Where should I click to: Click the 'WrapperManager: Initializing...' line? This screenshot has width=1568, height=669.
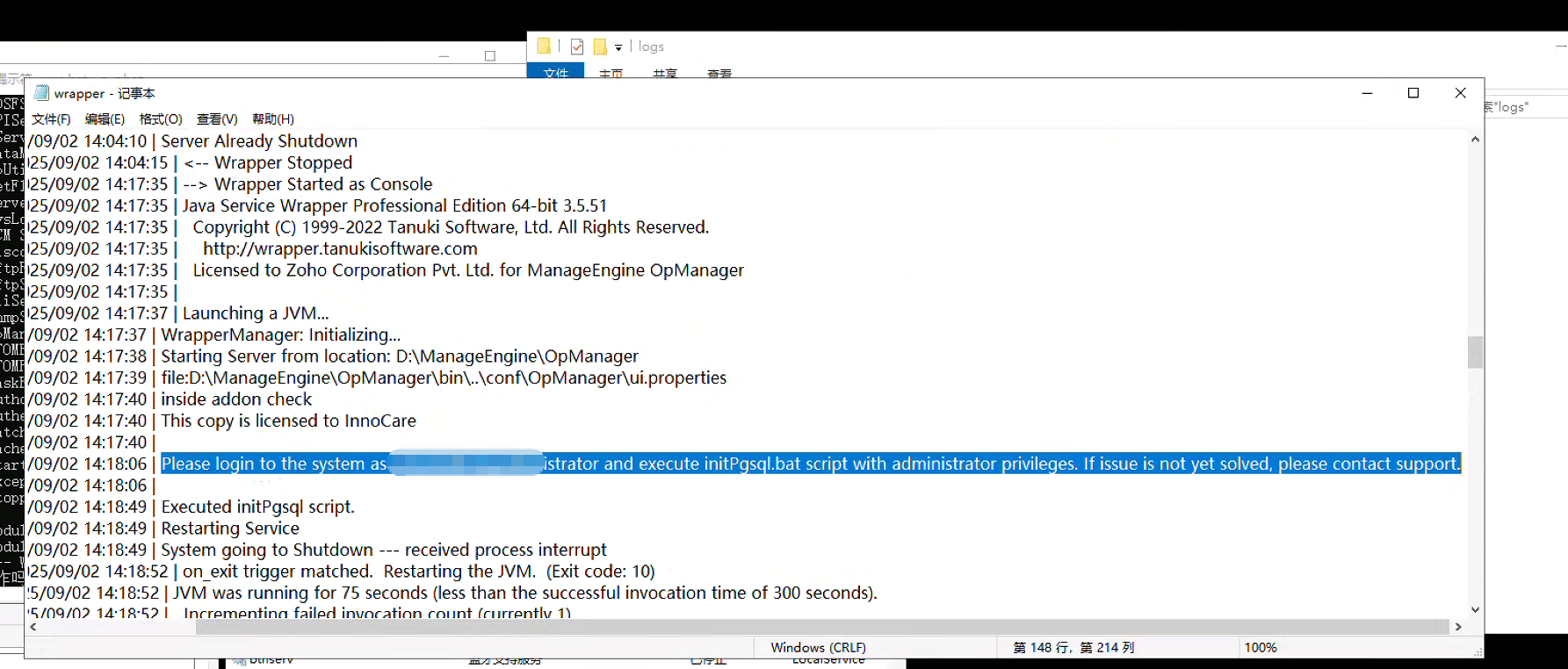point(280,334)
